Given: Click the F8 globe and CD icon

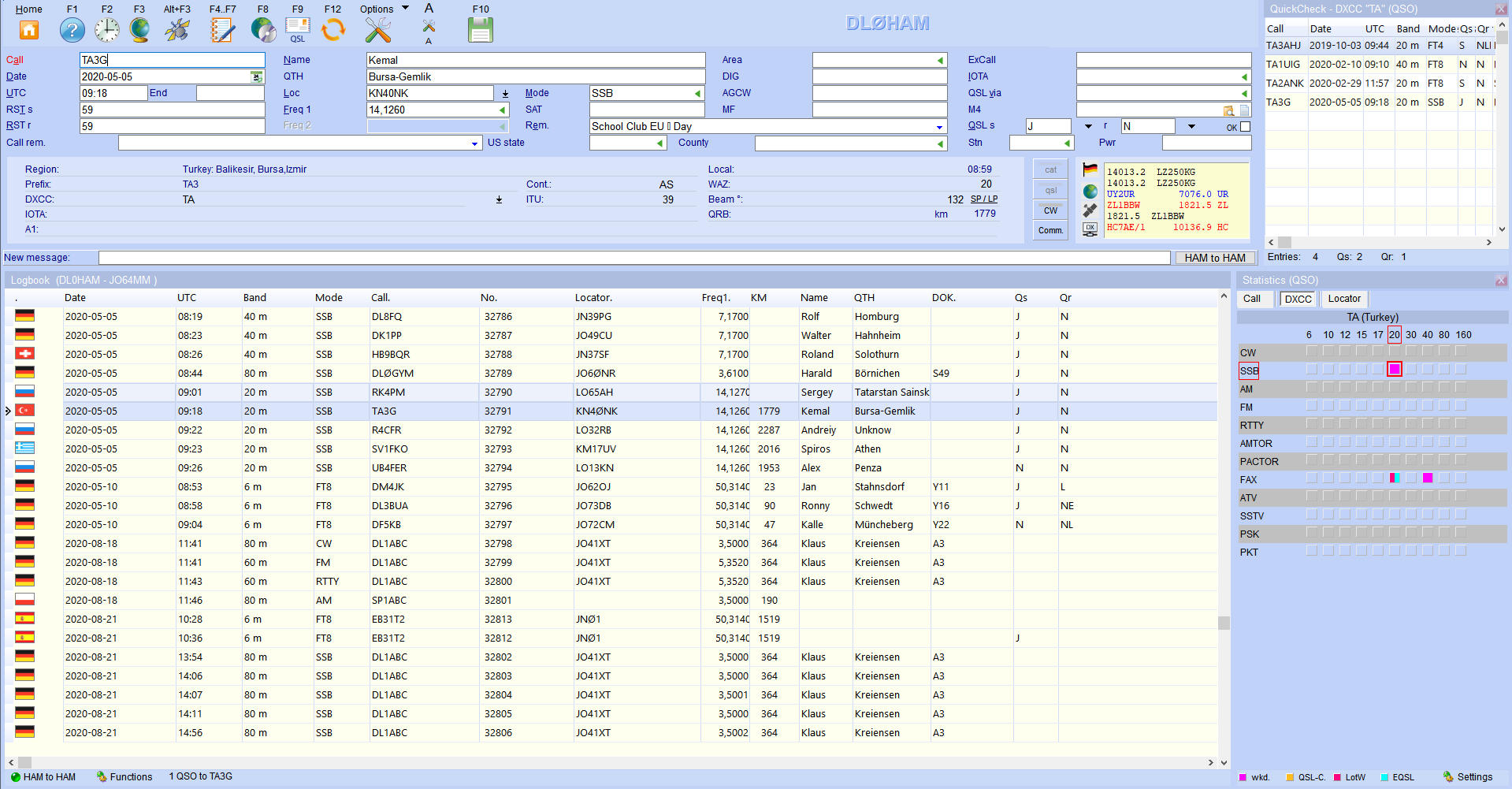Looking at the screenshot, I should [x=263, y=30].
